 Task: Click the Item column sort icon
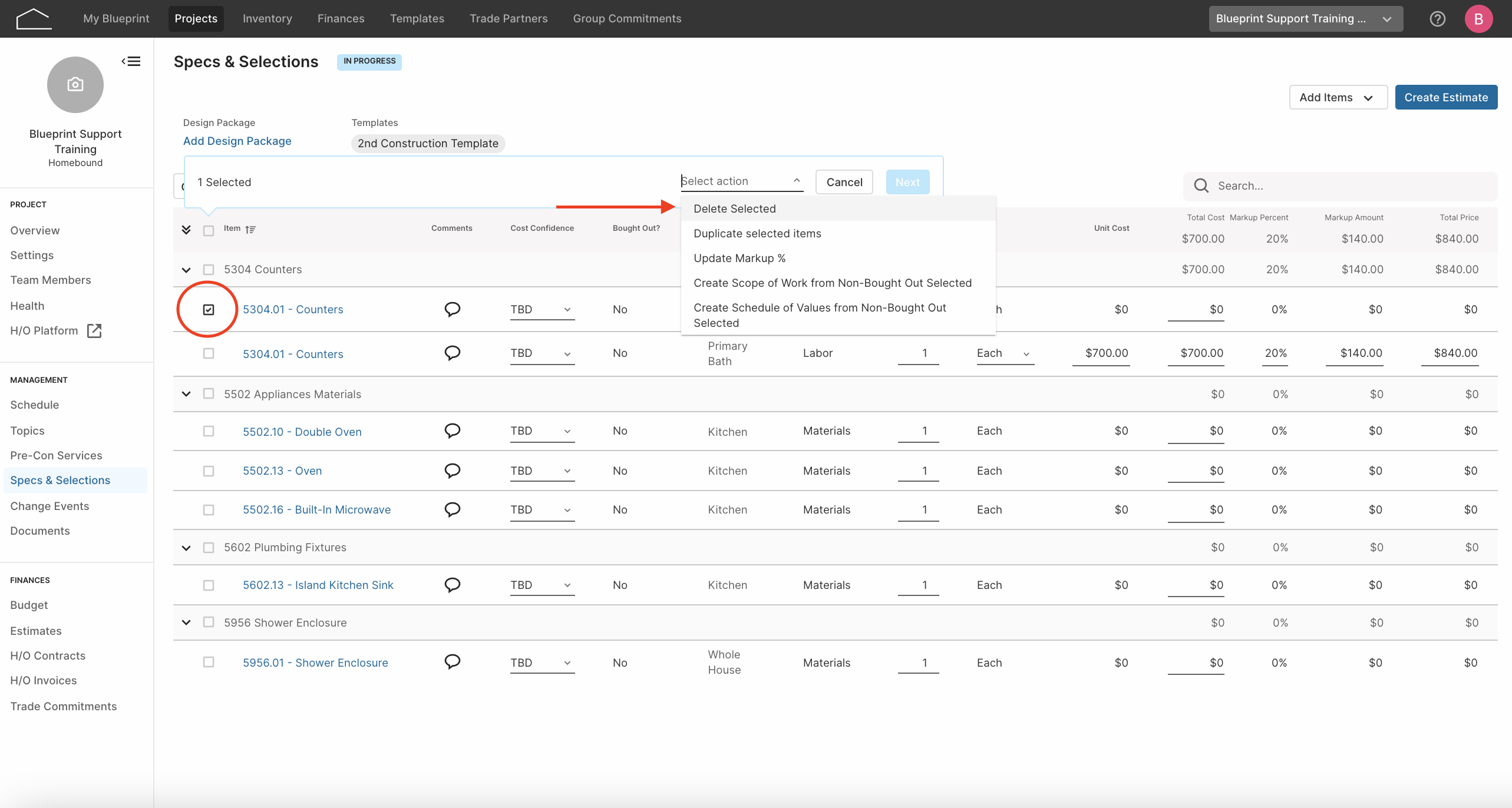(250, 230)
